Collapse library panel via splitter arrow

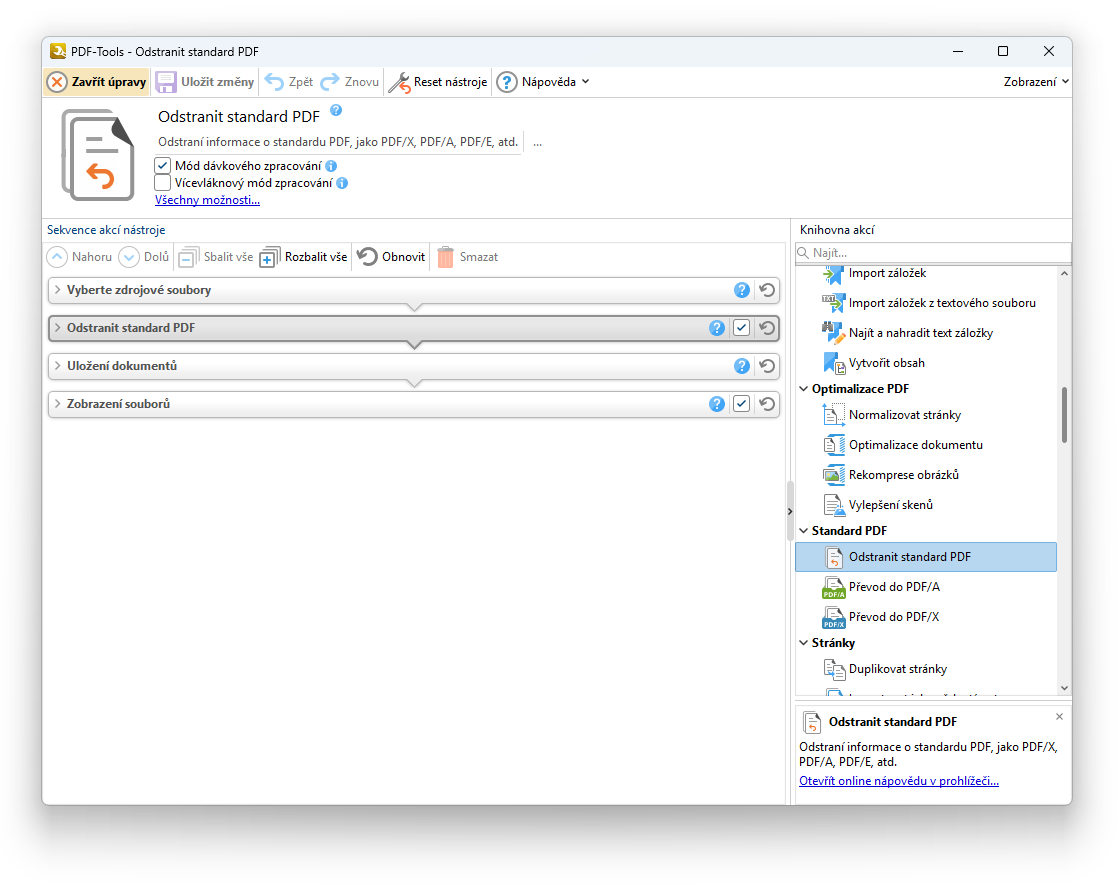tap(790, 511)
